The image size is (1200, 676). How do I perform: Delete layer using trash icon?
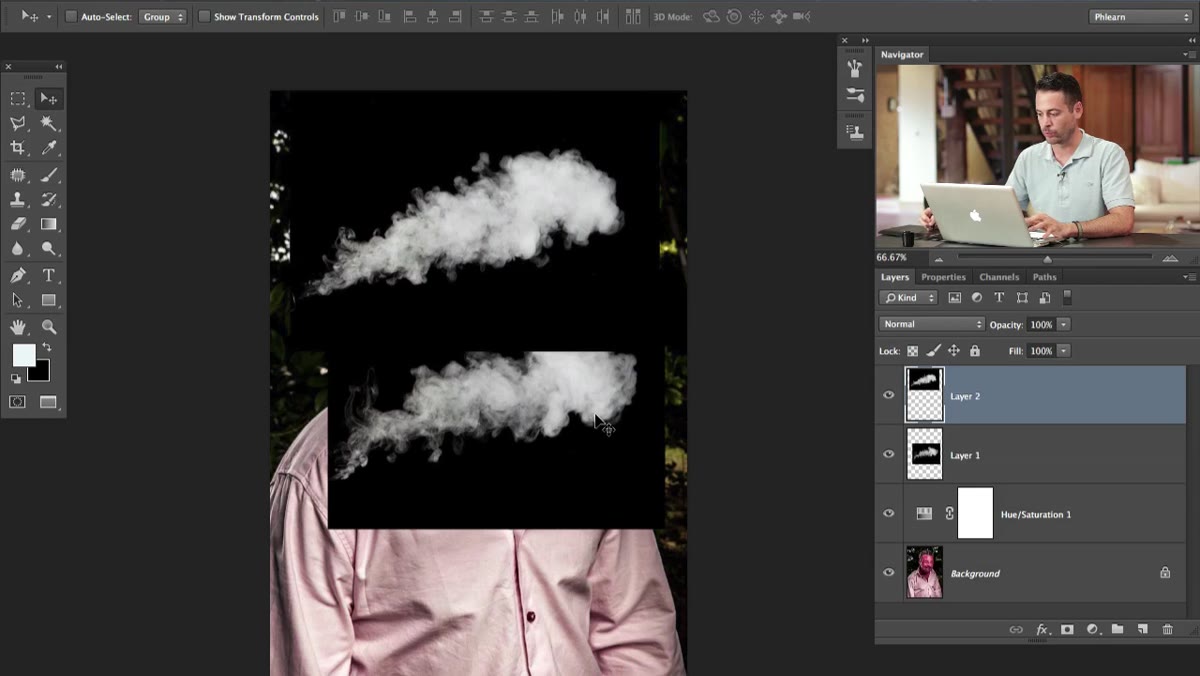[1167, 629]
